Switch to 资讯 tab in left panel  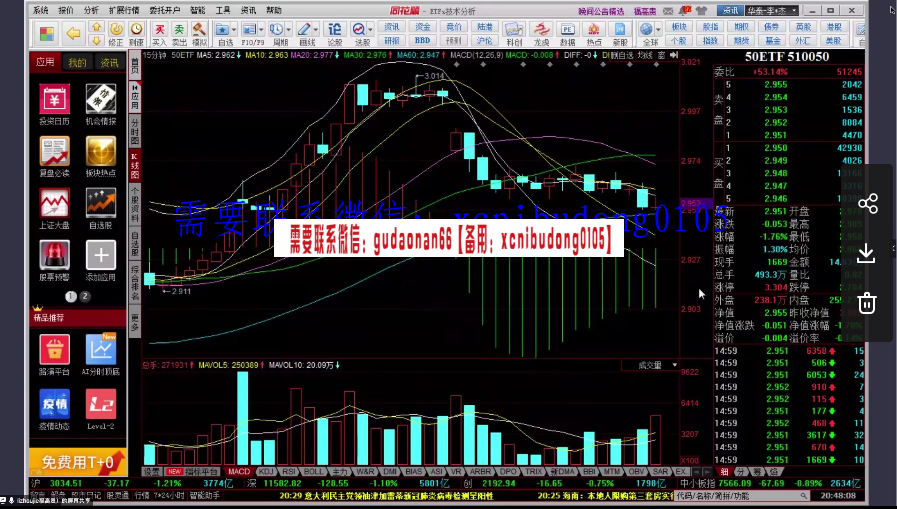pyautogui.click(x=109, y=62)
